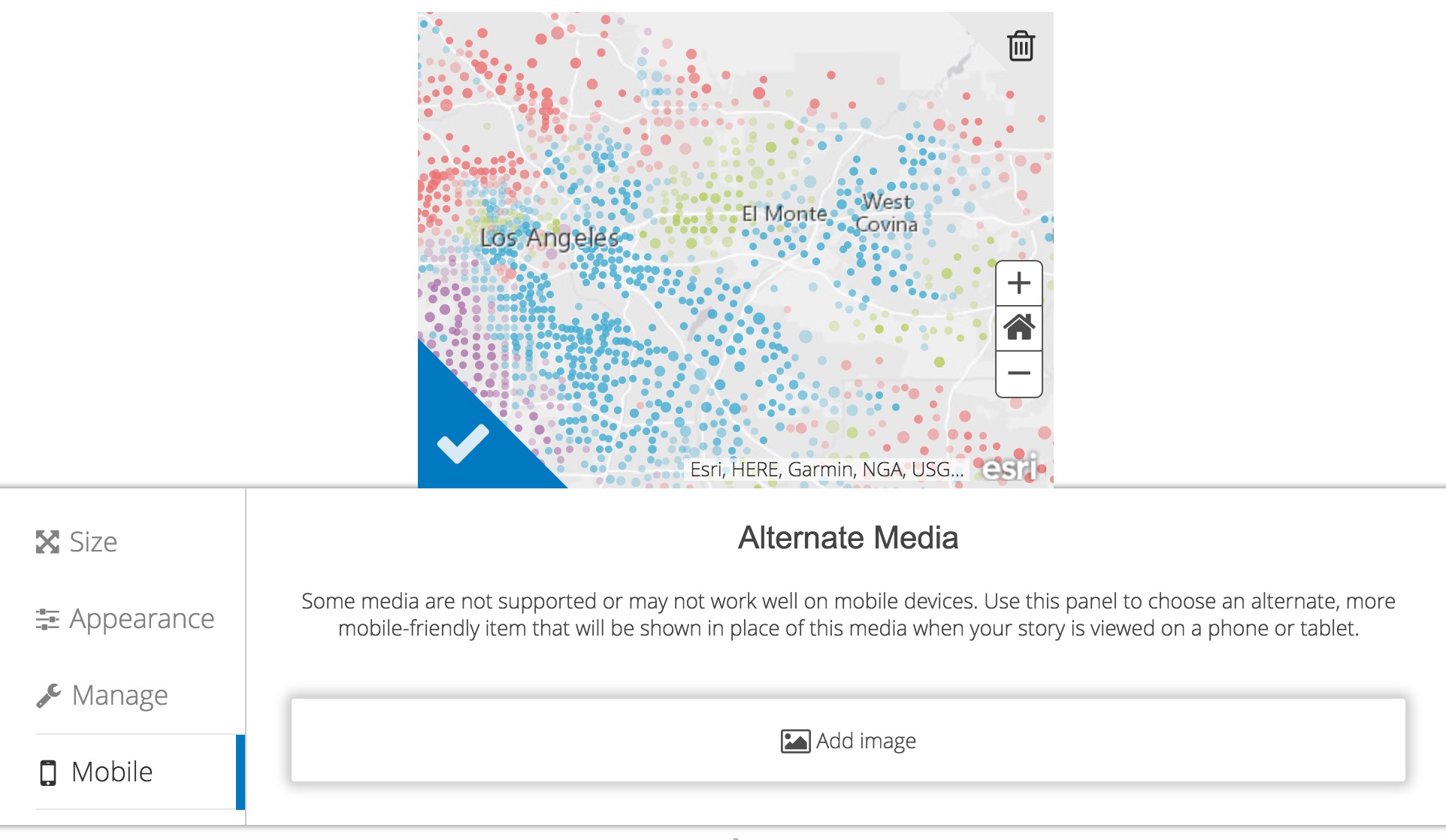
Task: Click the Size expand-arrows icon
Action: (47, 542)
